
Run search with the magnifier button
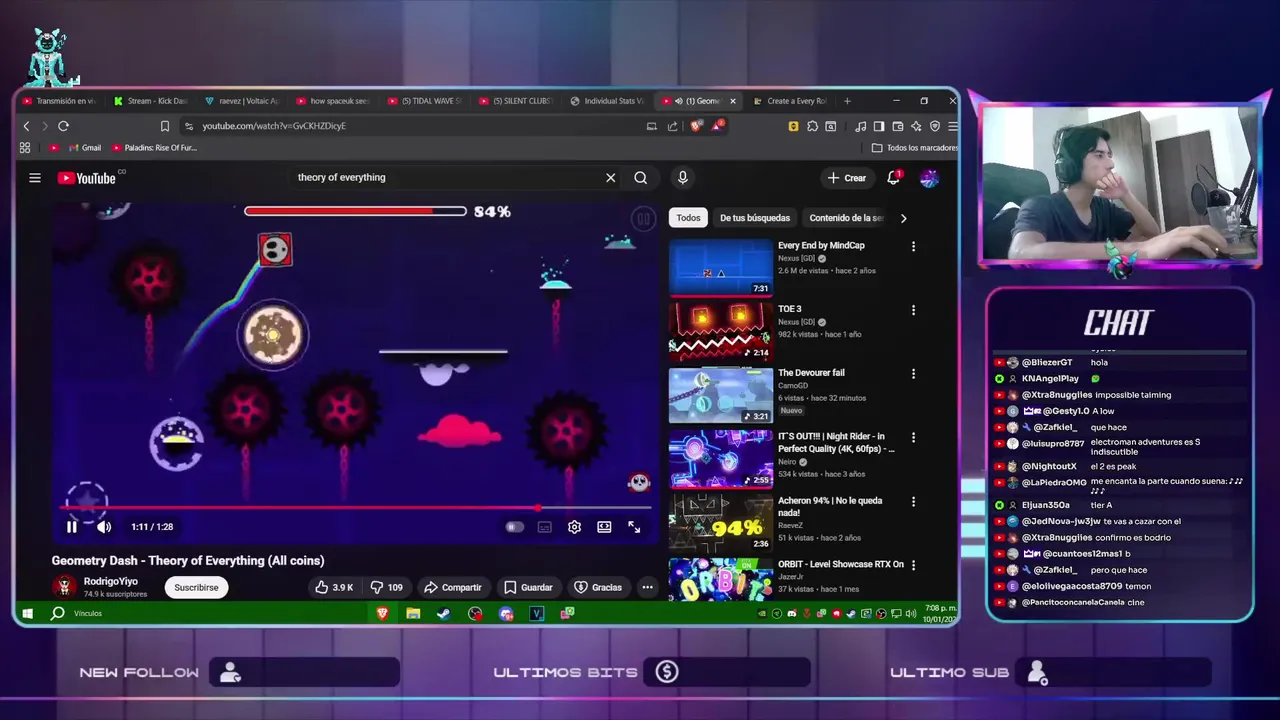coord(641,178)
